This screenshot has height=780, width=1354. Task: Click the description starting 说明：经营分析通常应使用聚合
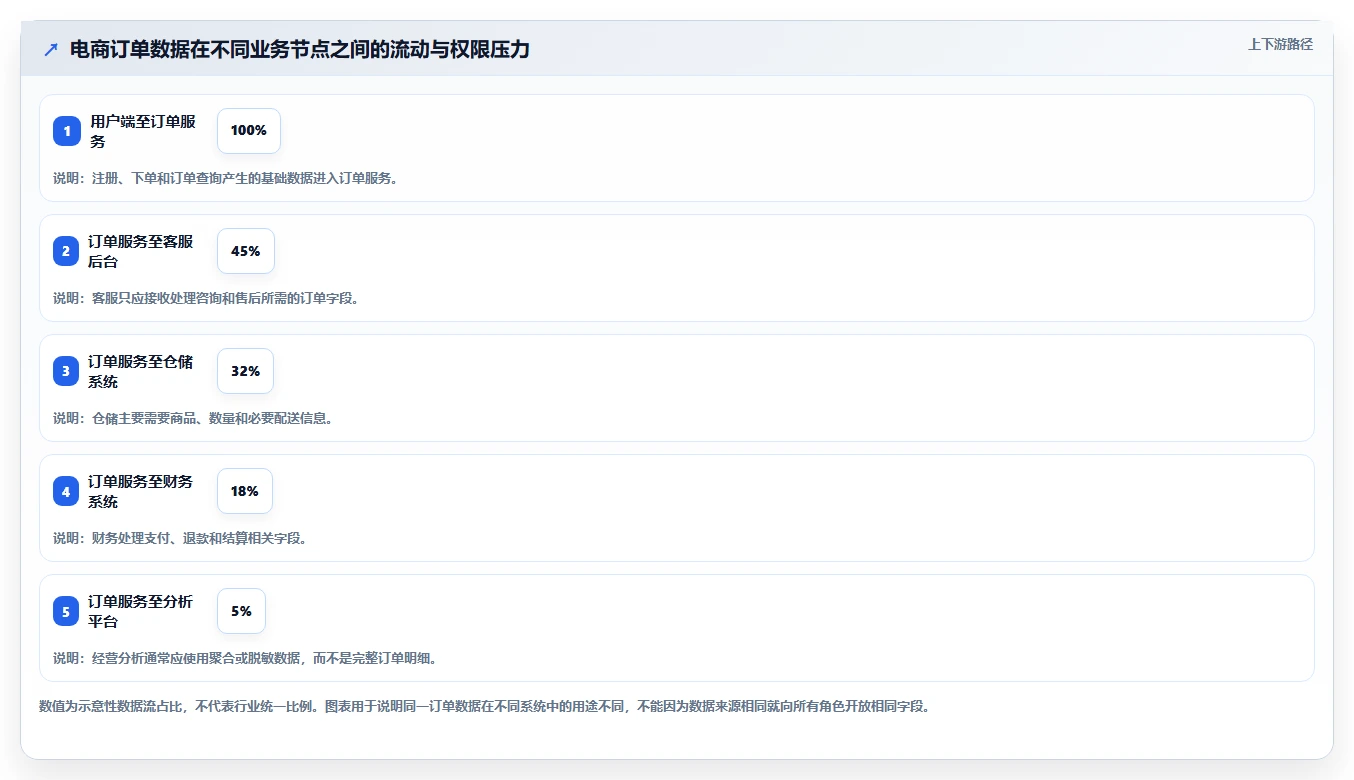click(x=245, y=658)
